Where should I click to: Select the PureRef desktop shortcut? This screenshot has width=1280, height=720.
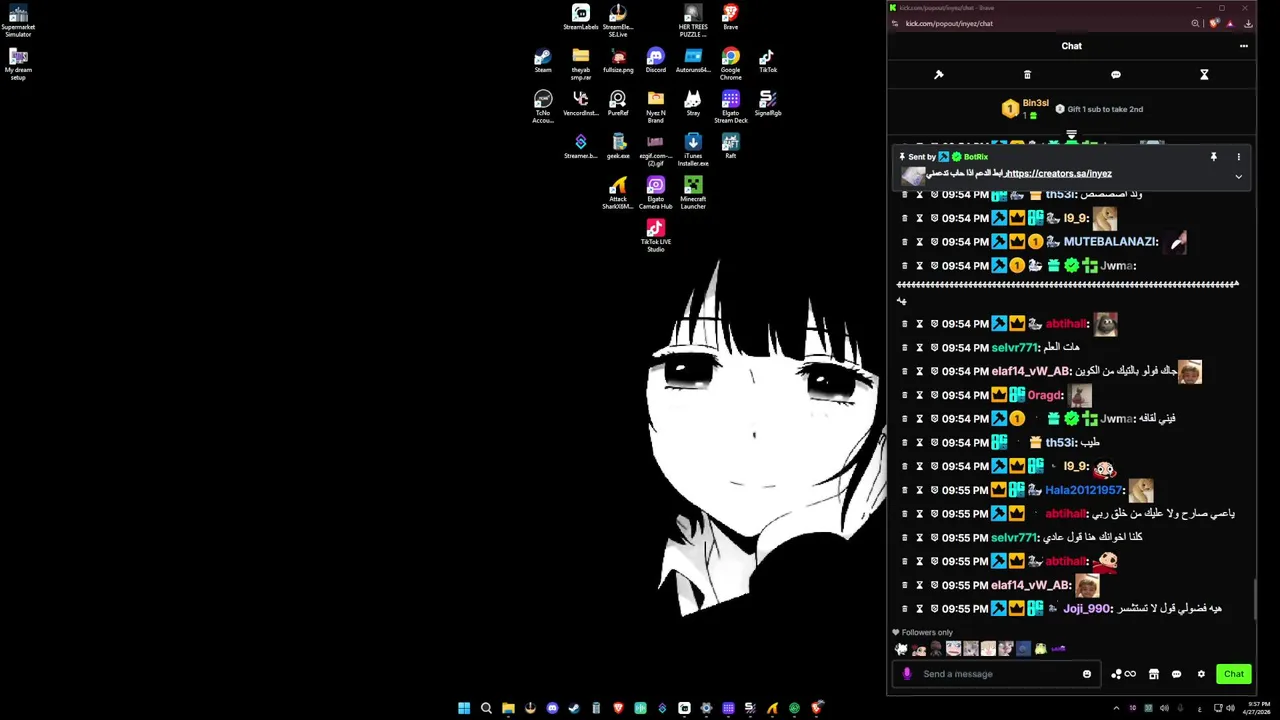(x=618, y=104)
